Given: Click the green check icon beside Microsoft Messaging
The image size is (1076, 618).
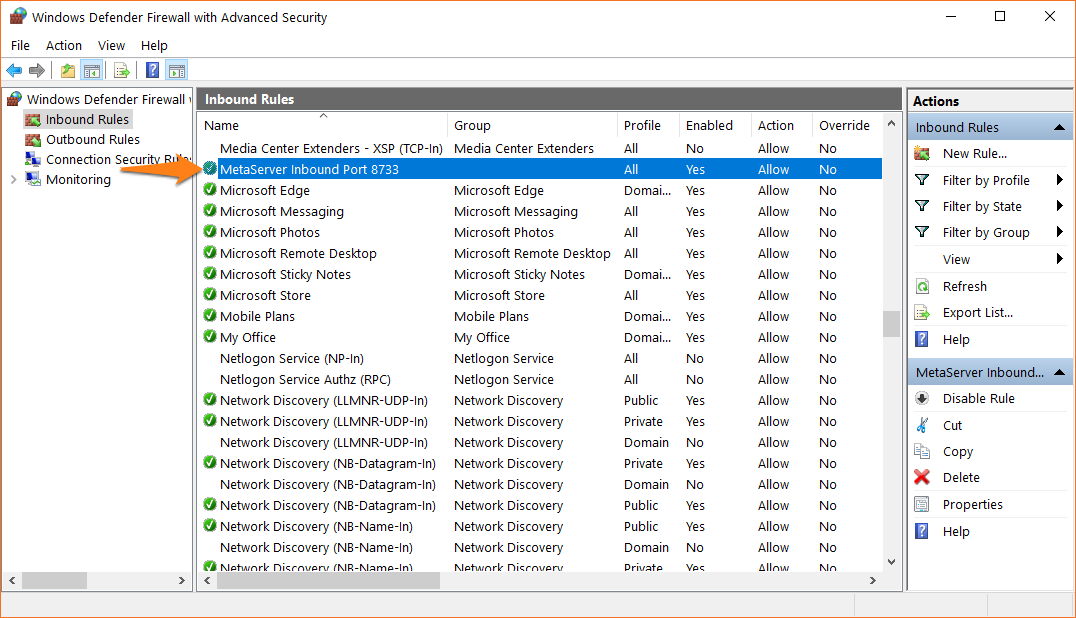Looking at the screenshot, I should tap(210, 211).
